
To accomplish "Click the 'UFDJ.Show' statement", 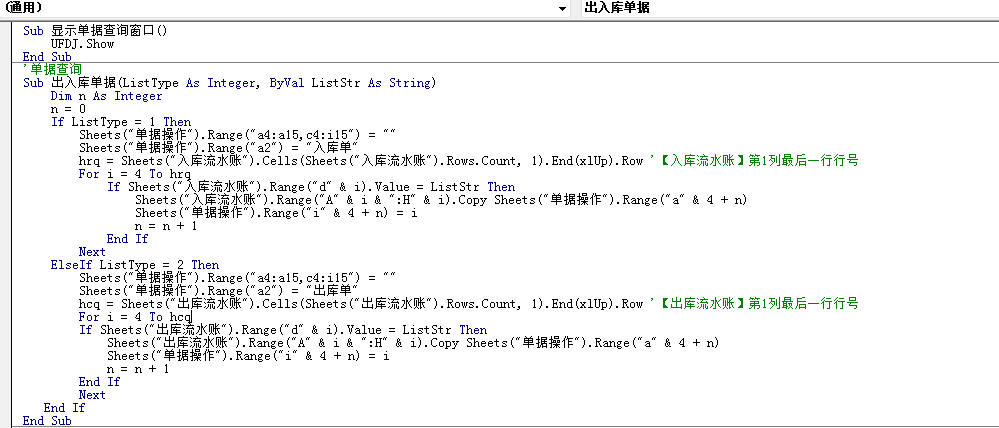I will [82, 44].
